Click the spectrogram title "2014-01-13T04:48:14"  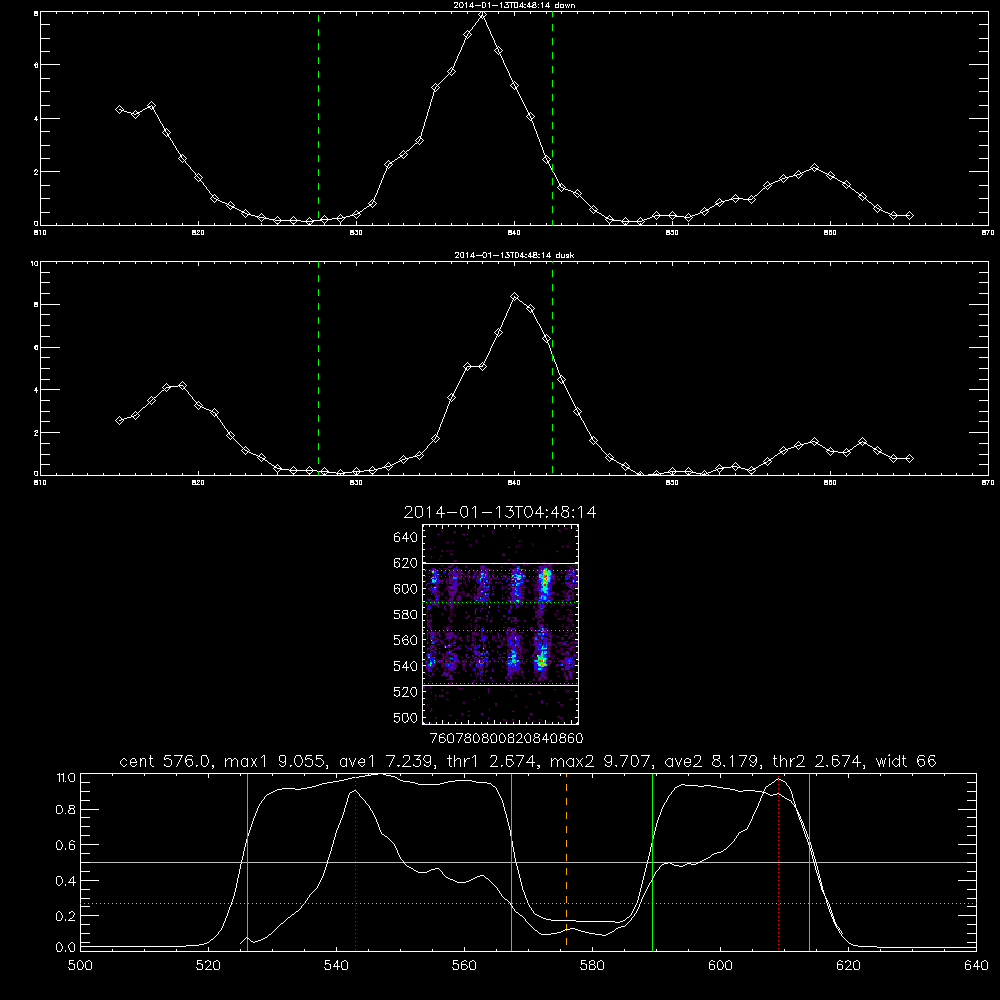(x=500, y=512)
